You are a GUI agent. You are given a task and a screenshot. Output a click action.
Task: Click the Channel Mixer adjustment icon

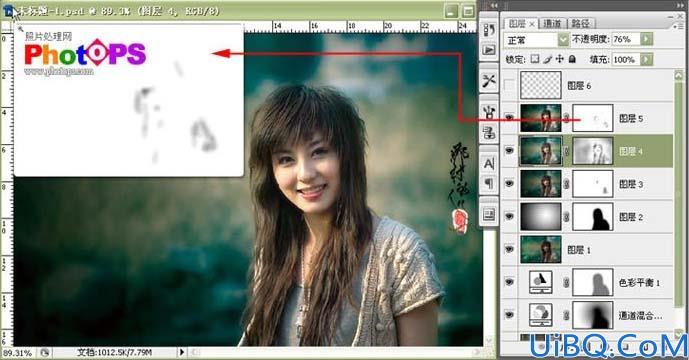click(x=540, y=315)
